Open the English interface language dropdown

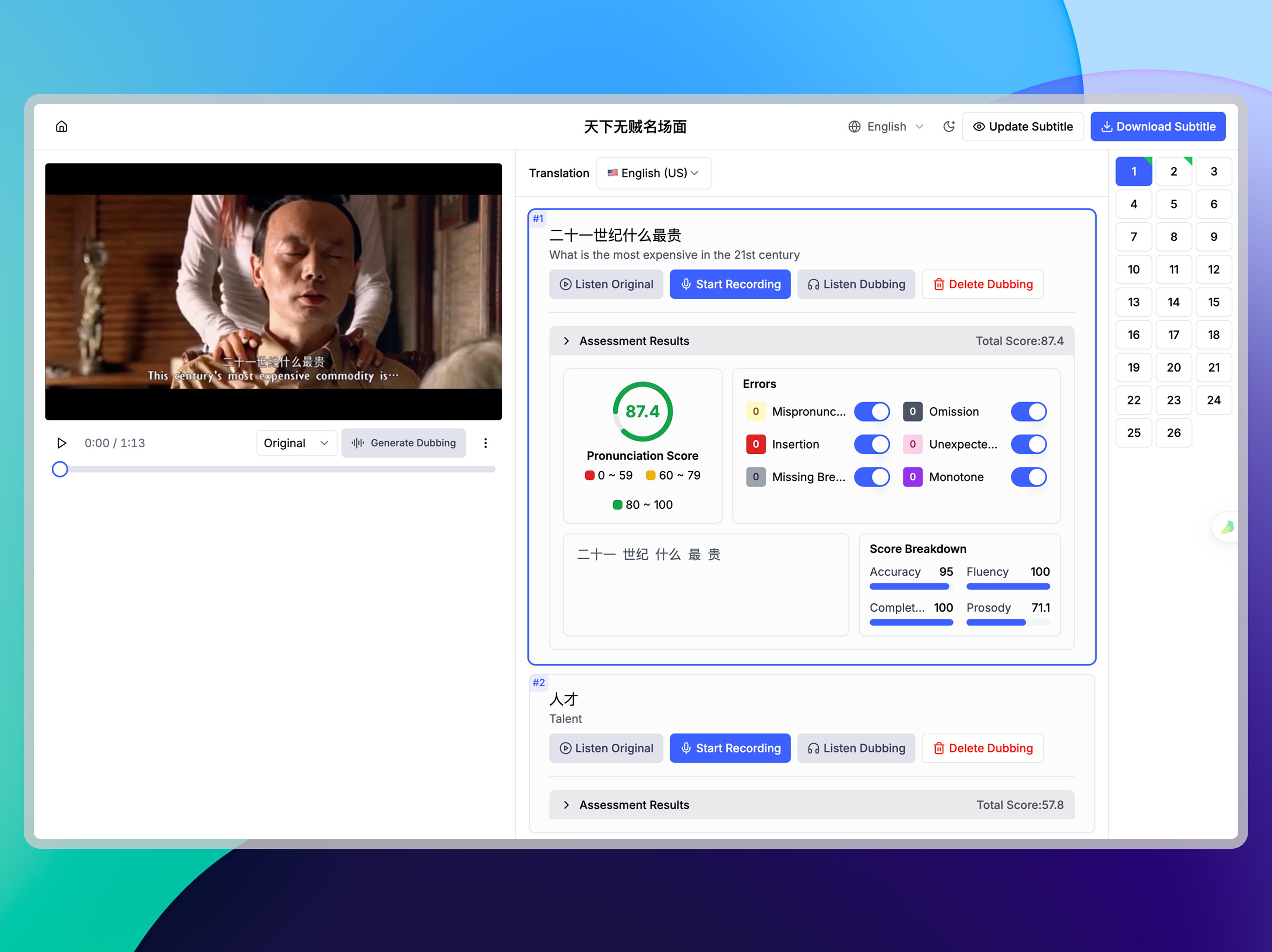[x=886, y=126]
